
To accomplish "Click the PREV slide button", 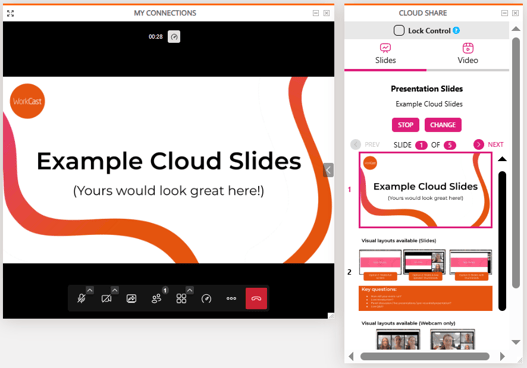I will click(365, 145).
